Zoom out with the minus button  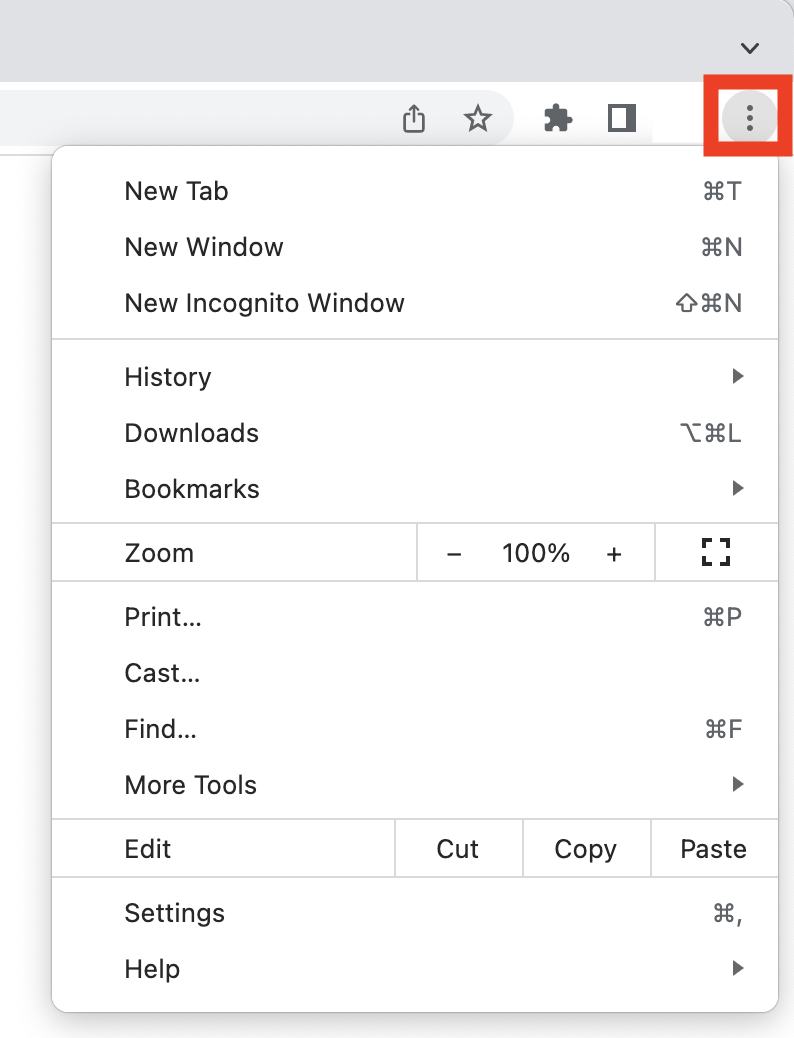pyautogui.click(x=454, y=554)
